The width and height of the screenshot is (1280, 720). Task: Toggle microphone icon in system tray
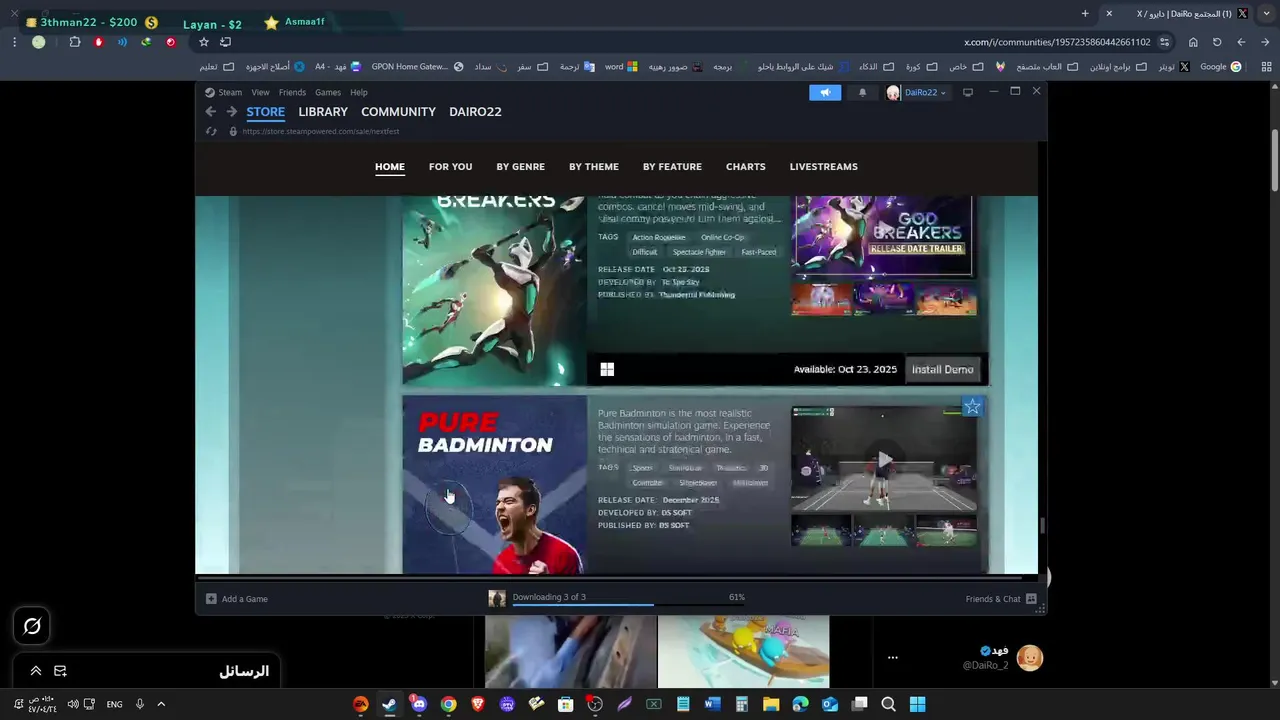tap(140, 704)
